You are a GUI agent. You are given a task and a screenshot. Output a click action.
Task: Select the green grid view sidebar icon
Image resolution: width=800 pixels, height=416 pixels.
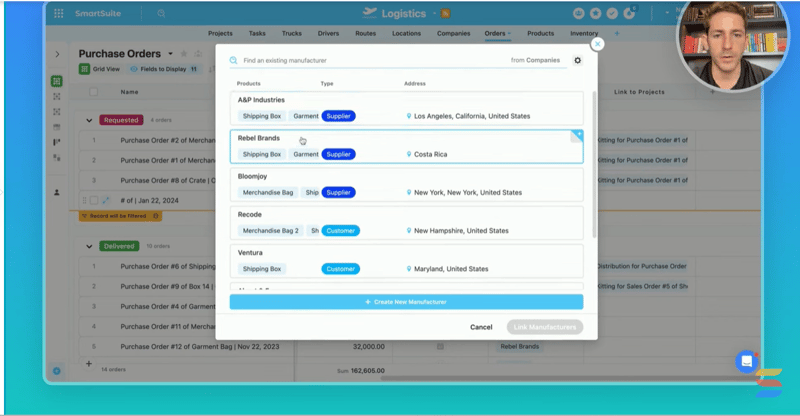pos(57,81)
